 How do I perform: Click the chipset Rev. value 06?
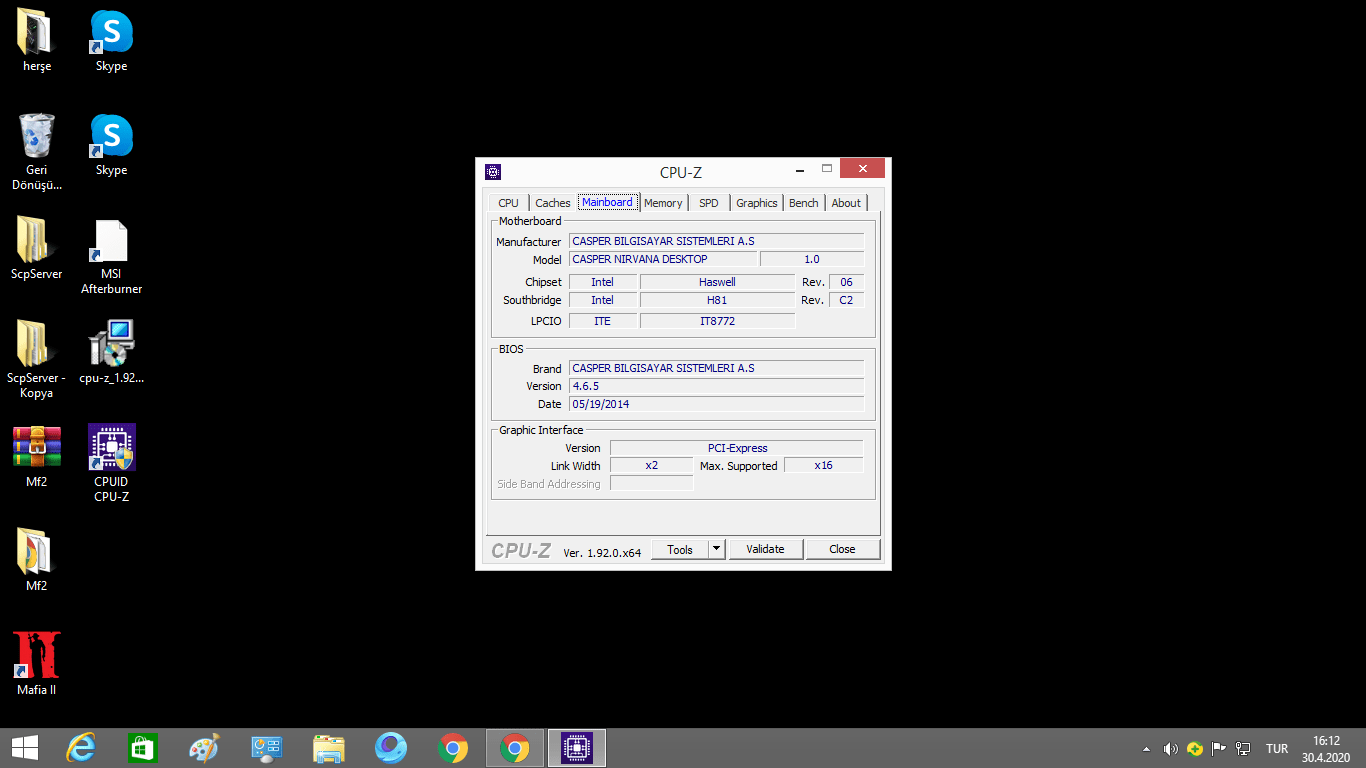(846, 282)
